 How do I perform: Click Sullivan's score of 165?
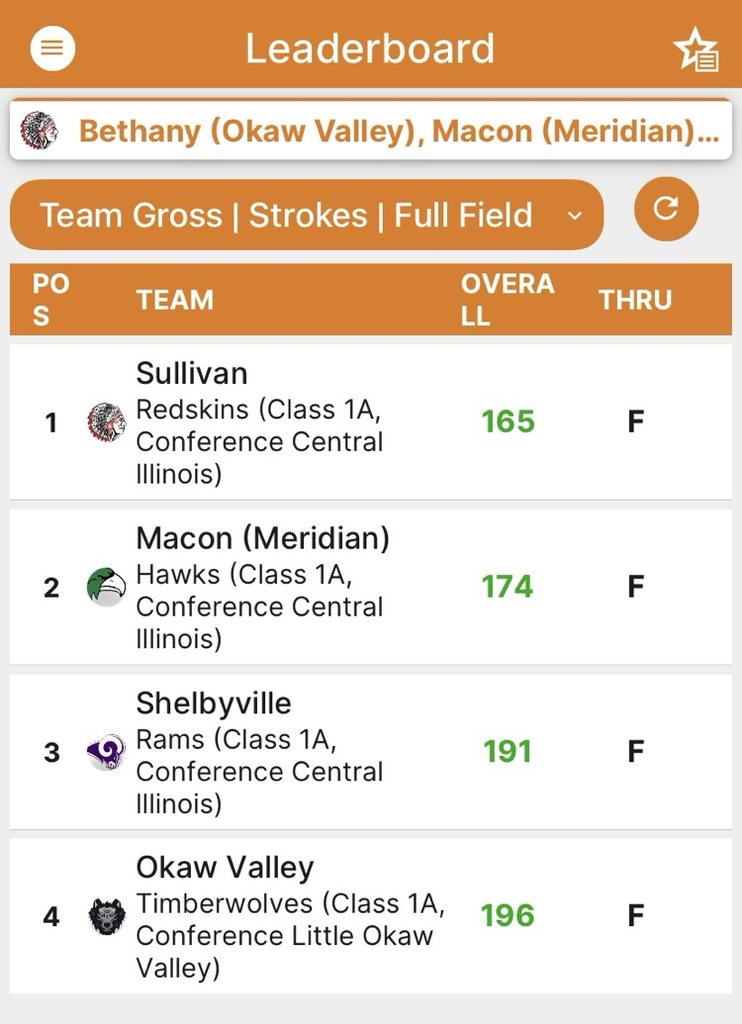pyautogui.click(x=508, y=421)
